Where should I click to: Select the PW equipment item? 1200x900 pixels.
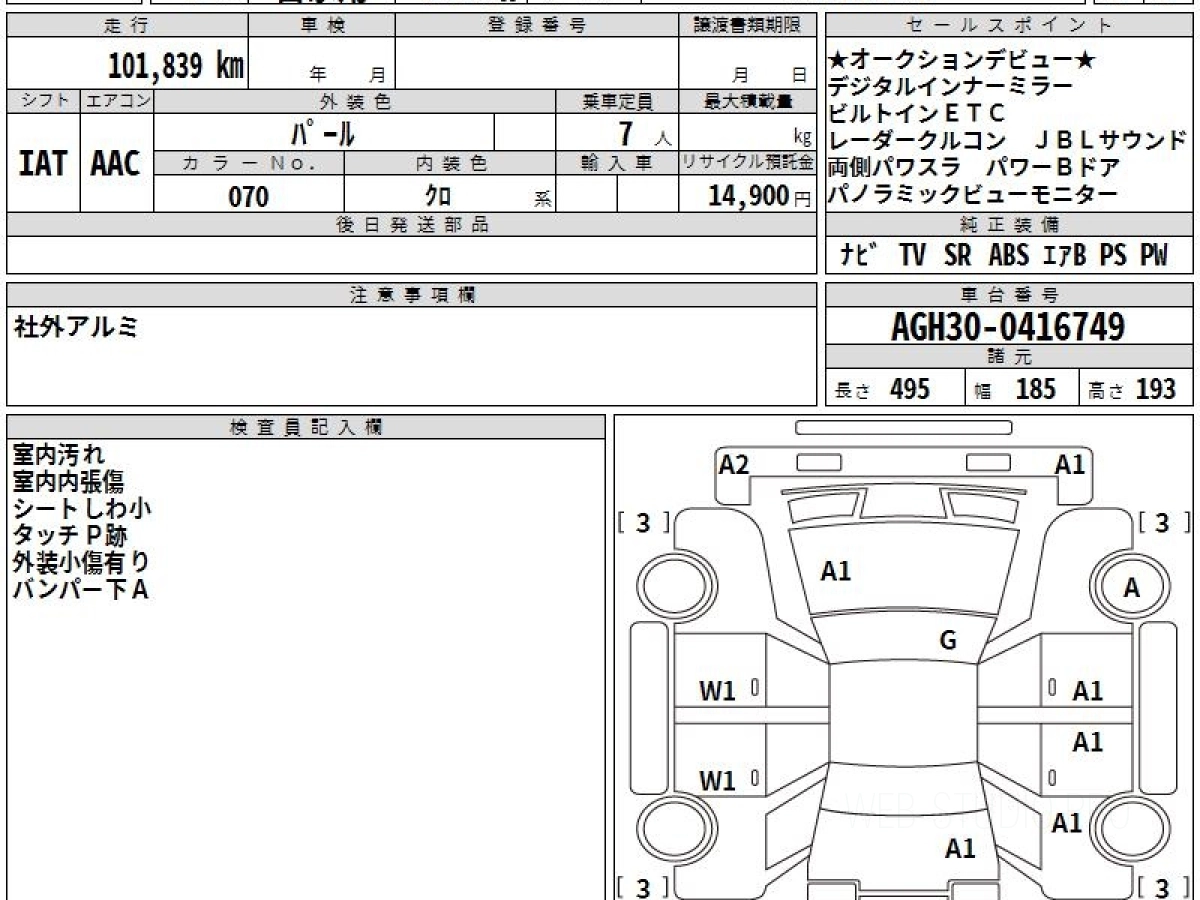coord(1154,256)
